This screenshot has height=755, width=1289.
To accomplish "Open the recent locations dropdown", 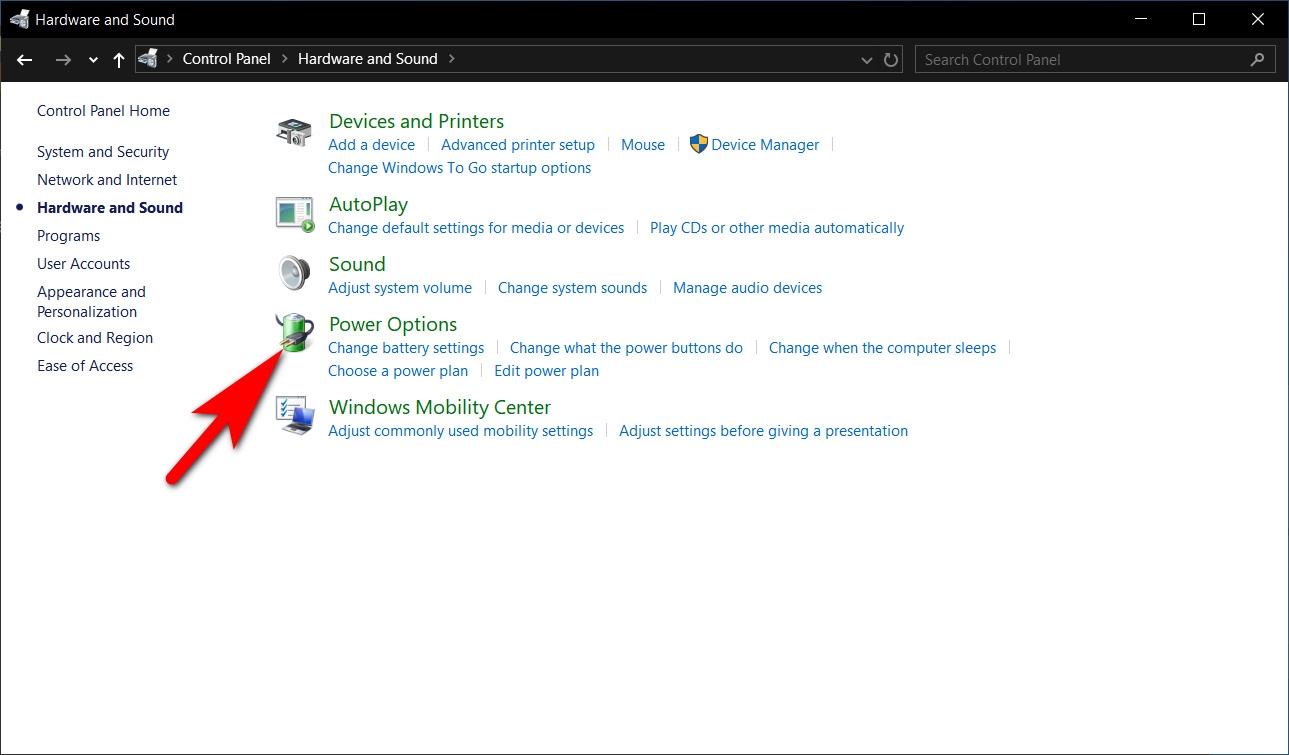I will 93,60.
